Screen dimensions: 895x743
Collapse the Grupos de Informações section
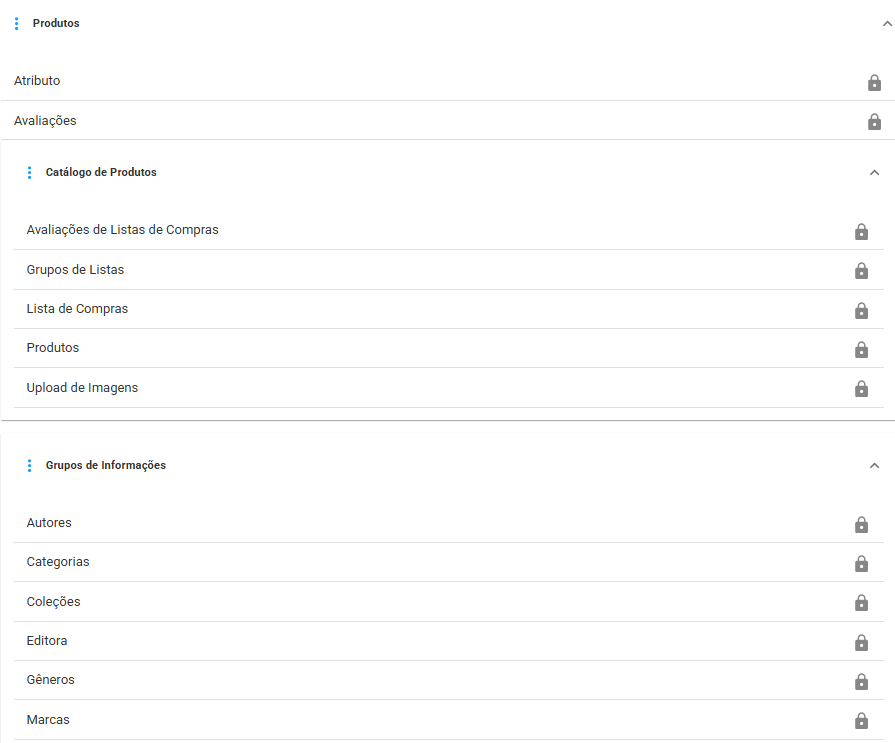click(874, 466)
